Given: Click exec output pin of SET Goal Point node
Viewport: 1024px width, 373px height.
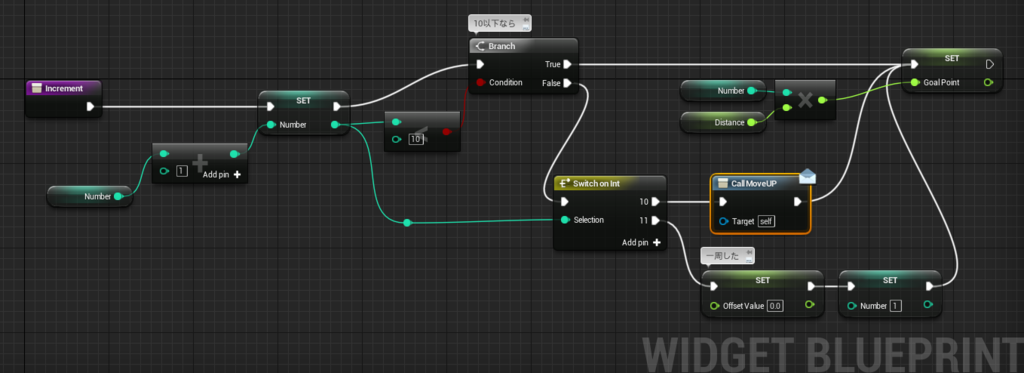Looking at the screenshot, I should coord(989,64).
